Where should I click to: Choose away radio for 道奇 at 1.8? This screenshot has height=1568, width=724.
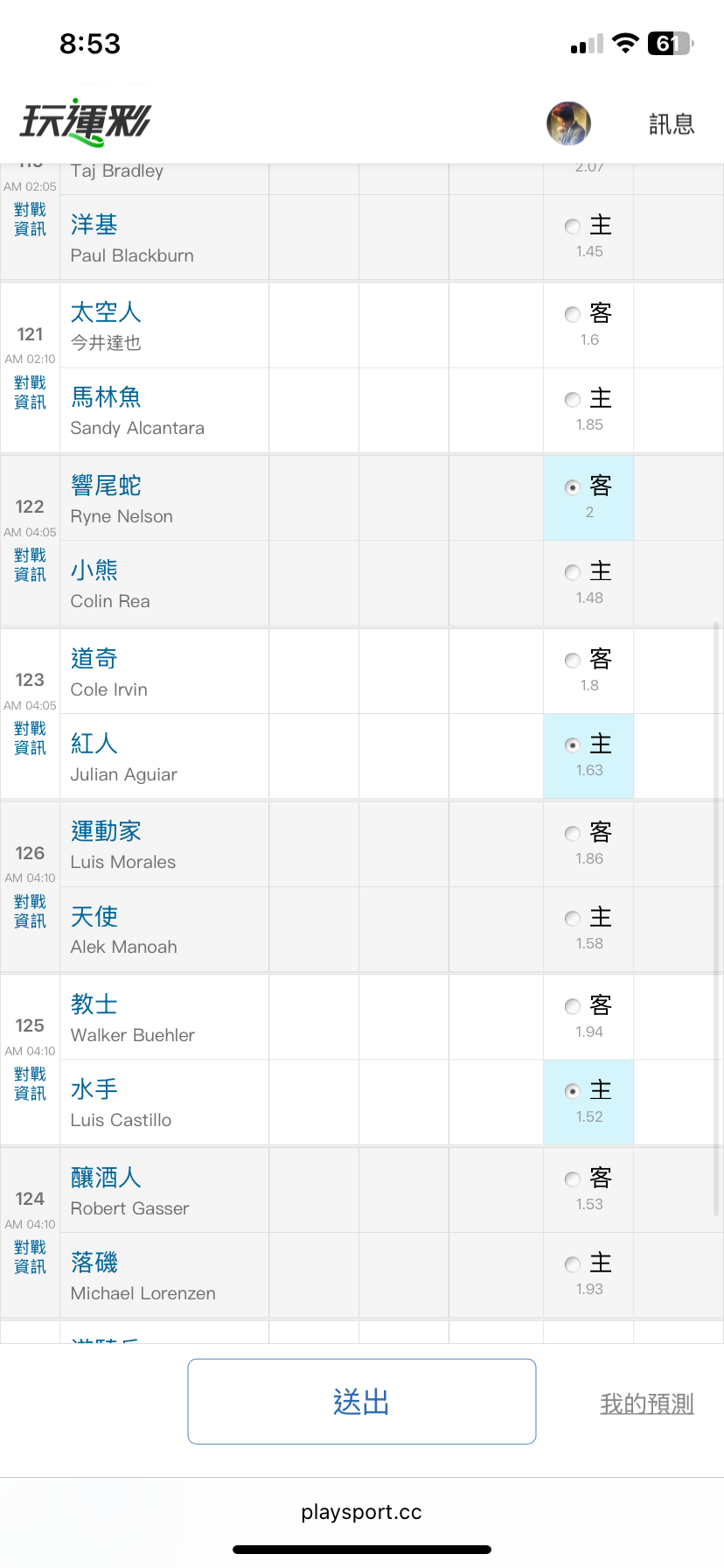coord(573,661)
